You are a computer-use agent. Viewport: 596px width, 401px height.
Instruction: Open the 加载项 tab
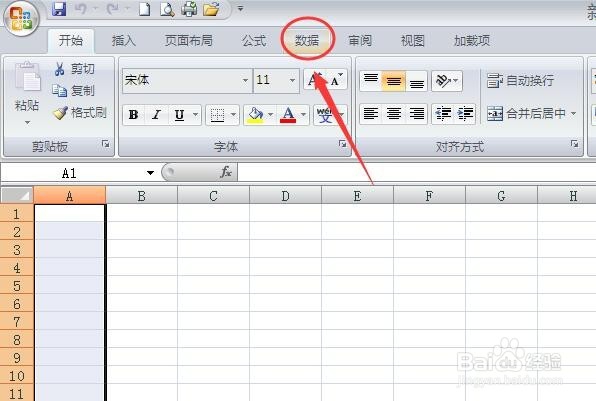click(472, 40)
